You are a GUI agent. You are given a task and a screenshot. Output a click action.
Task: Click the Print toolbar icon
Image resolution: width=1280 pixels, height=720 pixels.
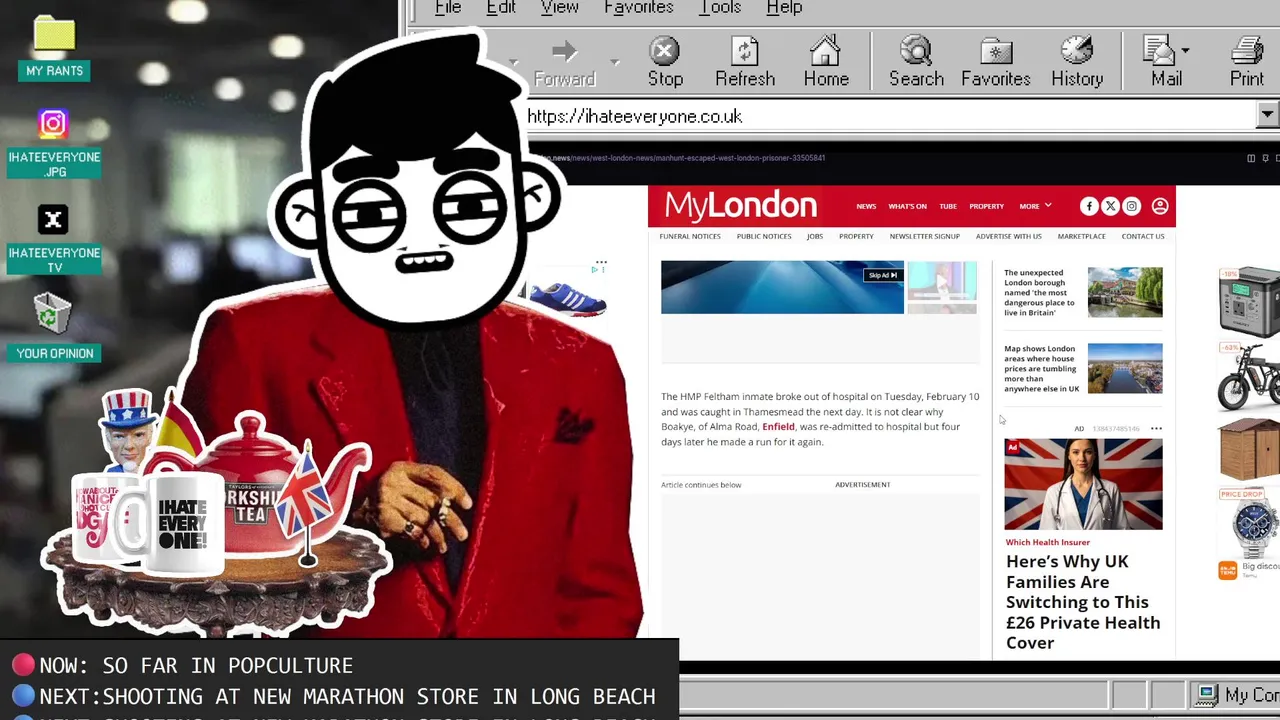click(x=1247, y=62)
